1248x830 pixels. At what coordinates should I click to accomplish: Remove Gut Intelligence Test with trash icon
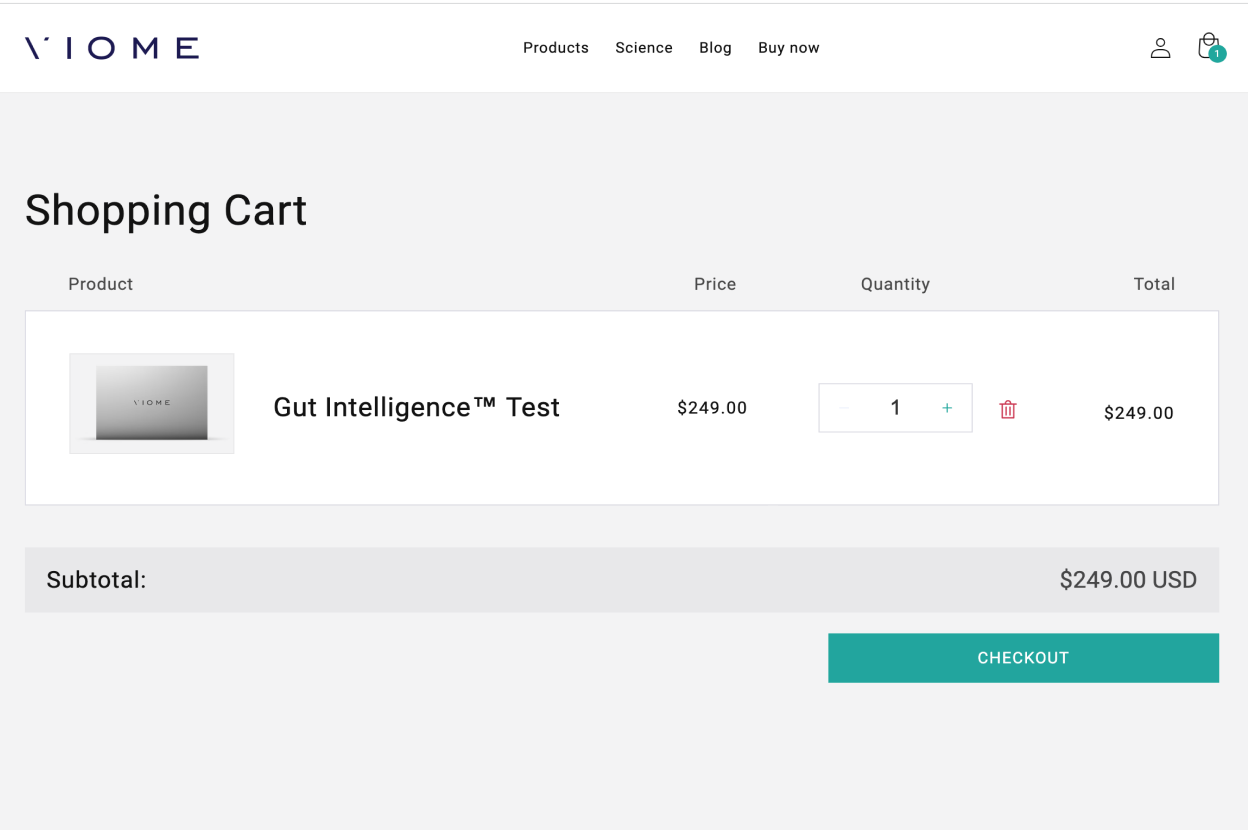click(x=1008, y=409)
